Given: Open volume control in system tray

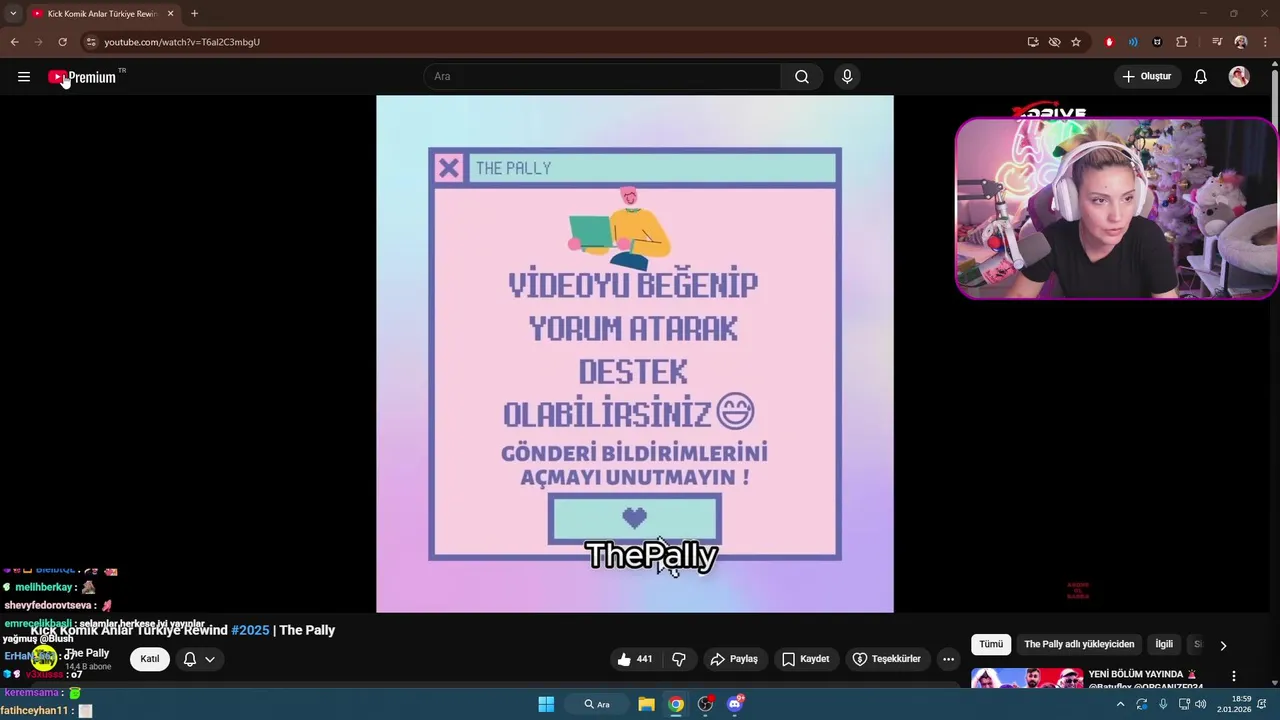Looking at the screenshot, I should pos(1201,704).
